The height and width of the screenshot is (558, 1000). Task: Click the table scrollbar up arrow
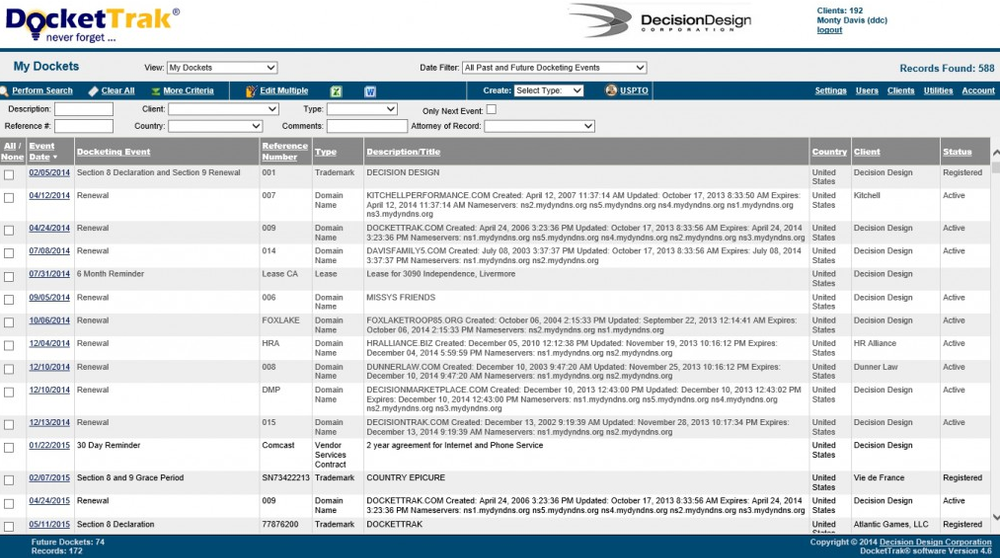(x=996, y=153)
